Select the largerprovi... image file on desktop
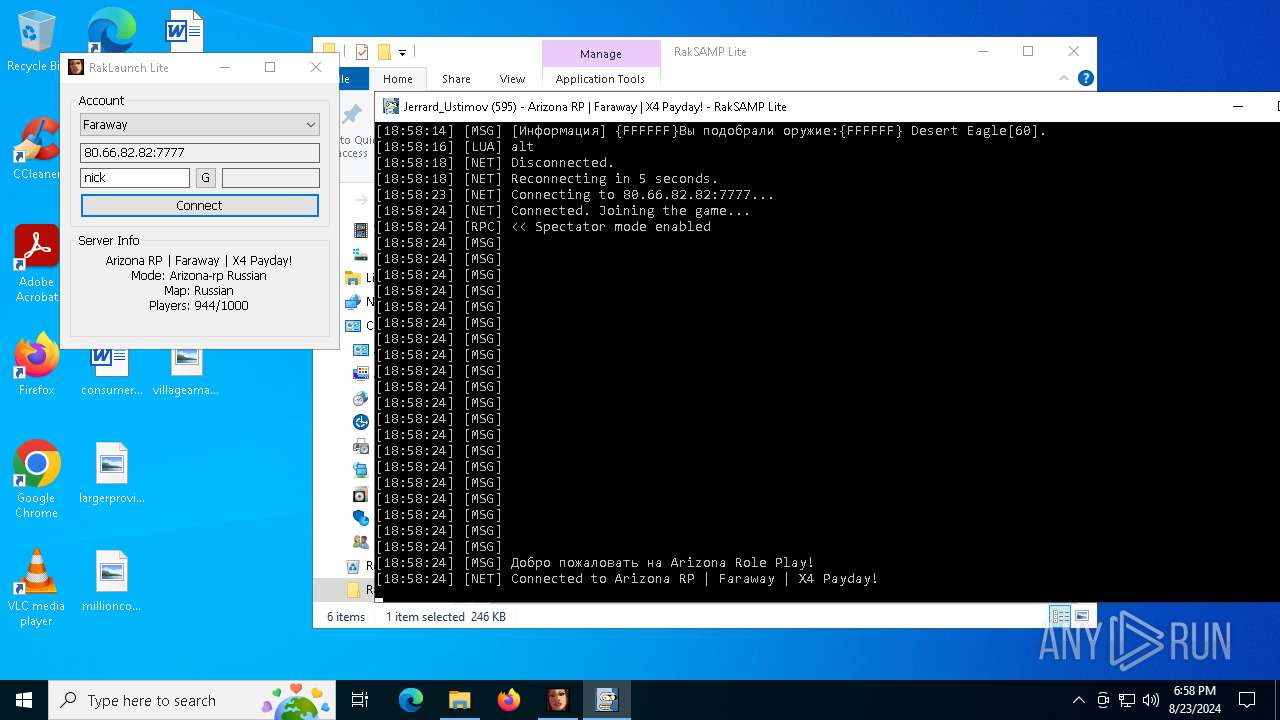 pyautogui.click(x=112, y=473)
